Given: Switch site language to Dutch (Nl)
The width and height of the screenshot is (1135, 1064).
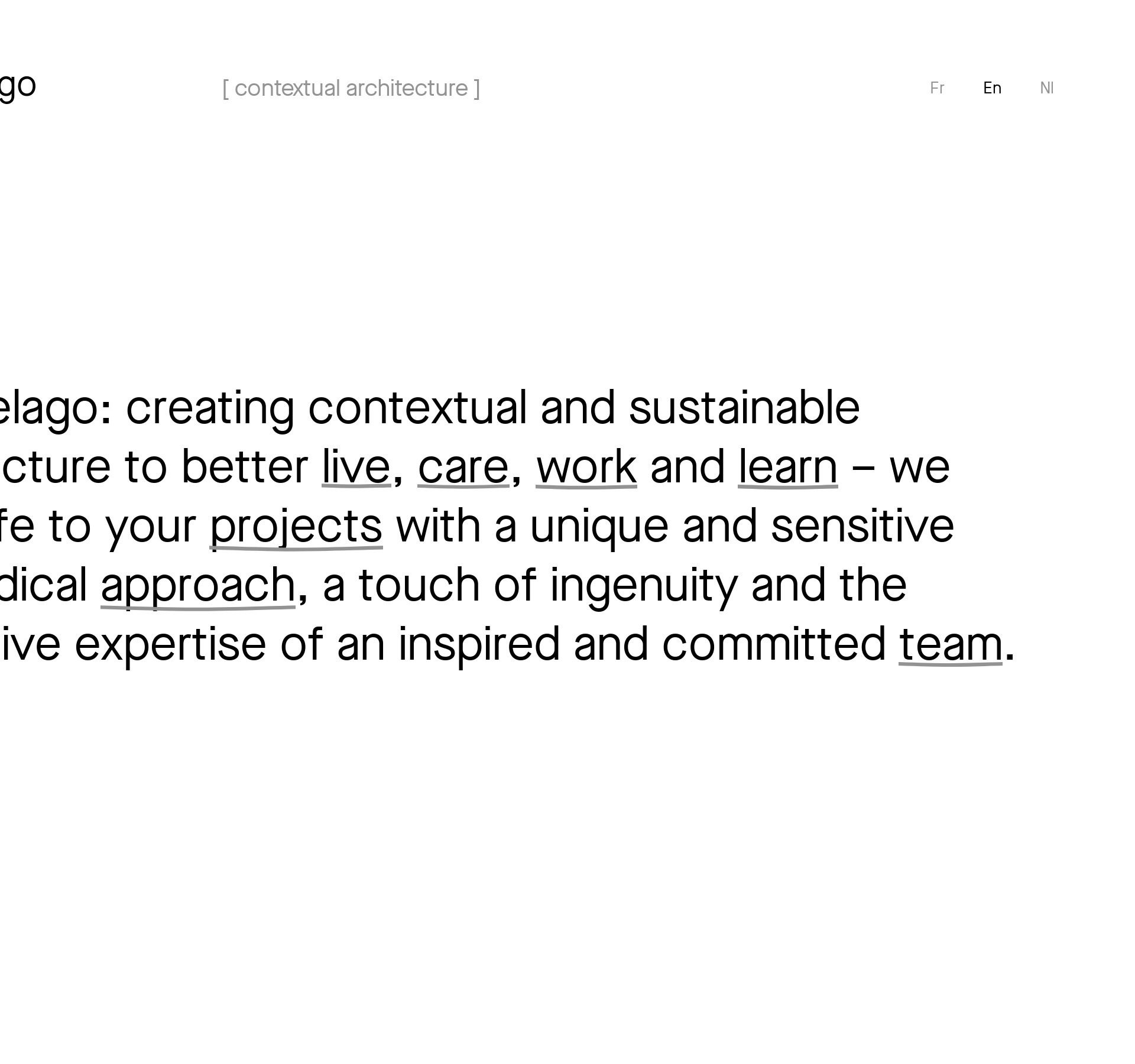Looking at the screenshot, I should [1046, 88].
